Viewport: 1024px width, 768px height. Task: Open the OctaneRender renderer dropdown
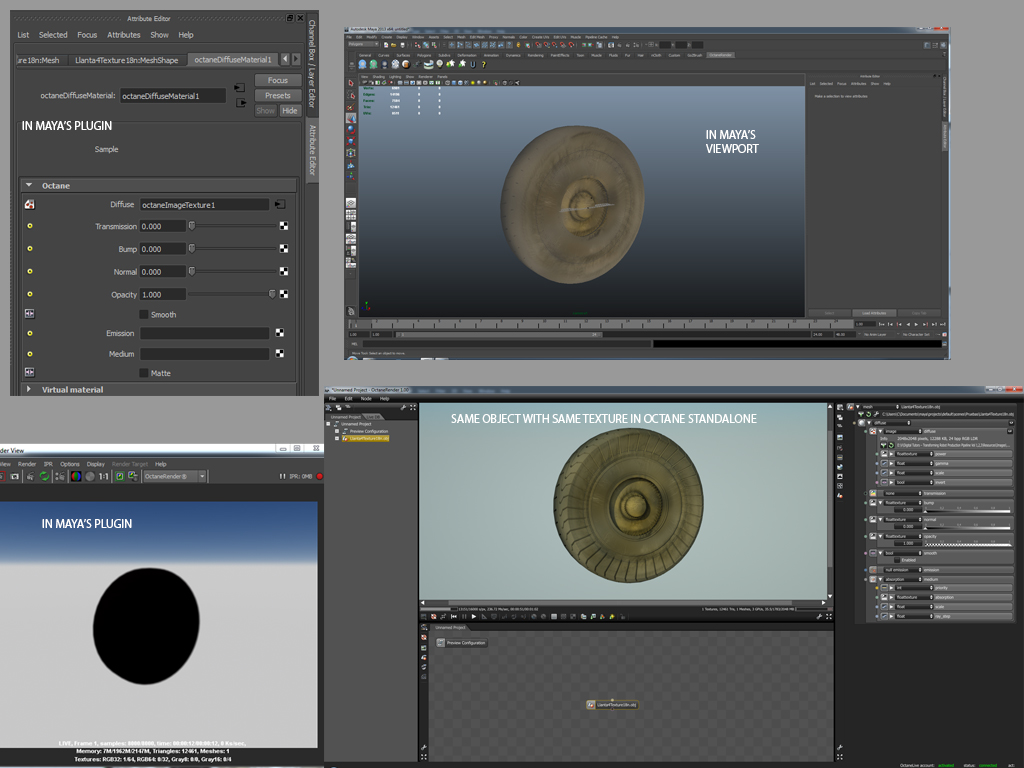point(177,477)
